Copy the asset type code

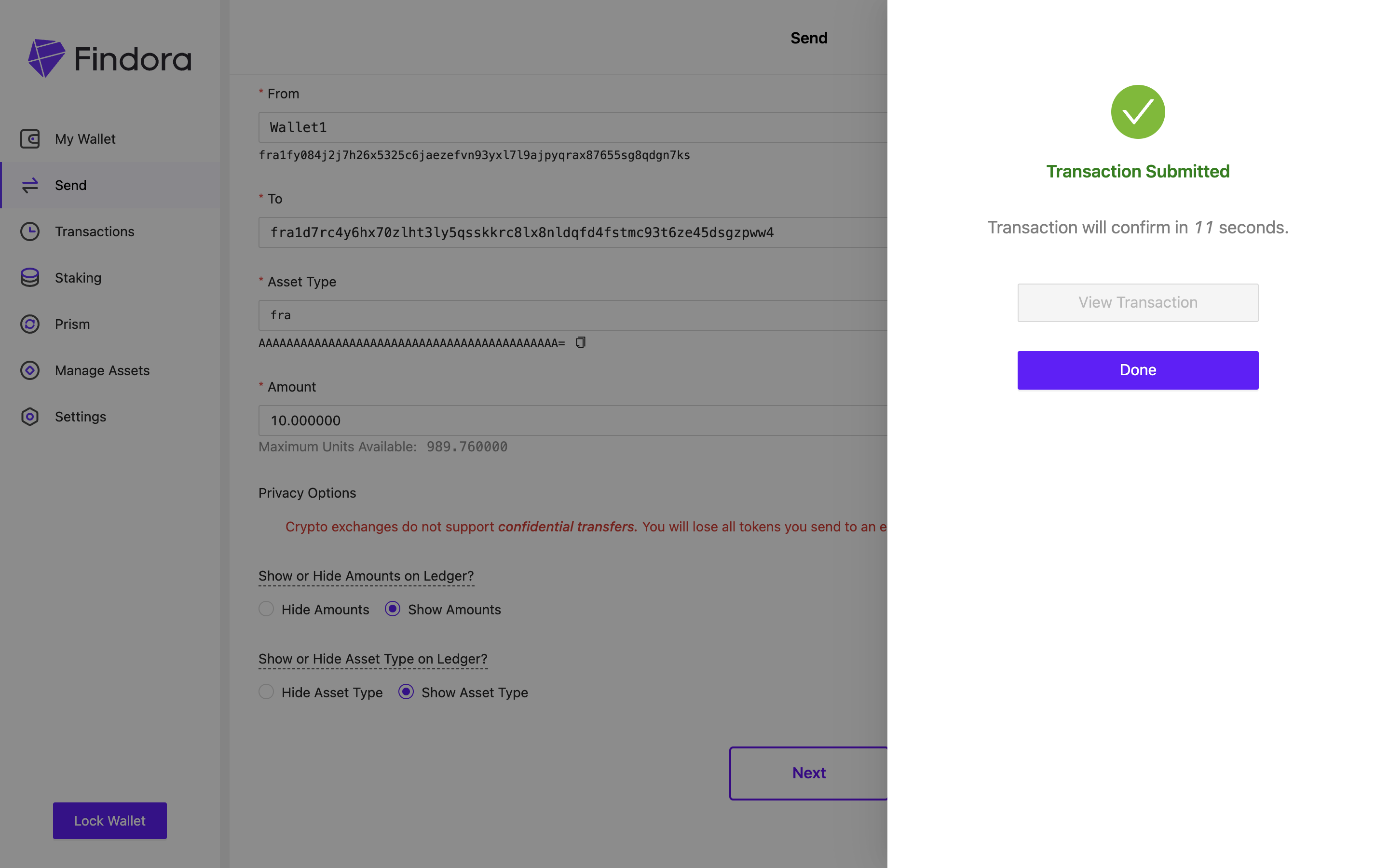[x=580, y=343]
